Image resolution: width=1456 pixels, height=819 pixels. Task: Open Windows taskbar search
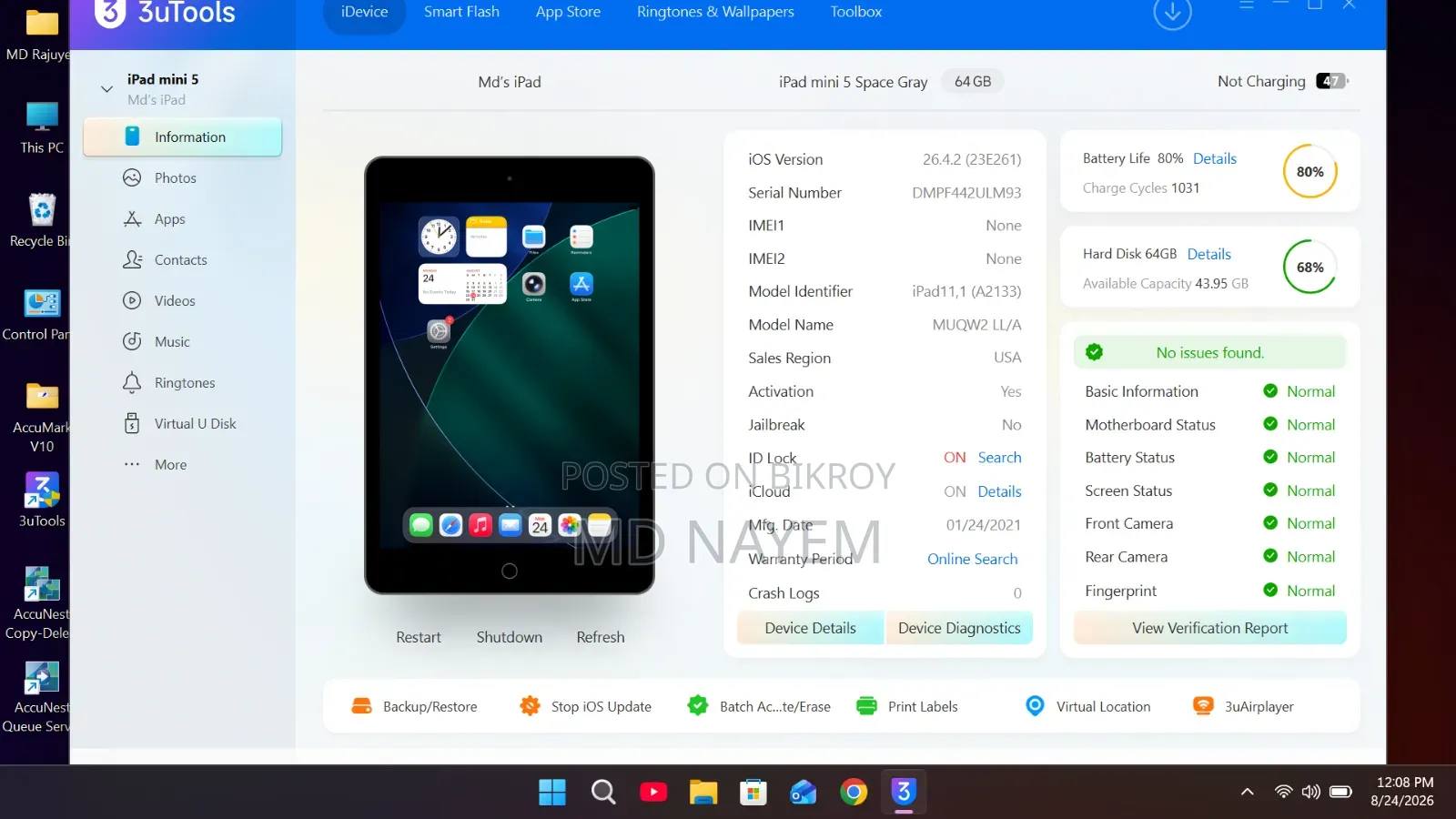point(602,793)
